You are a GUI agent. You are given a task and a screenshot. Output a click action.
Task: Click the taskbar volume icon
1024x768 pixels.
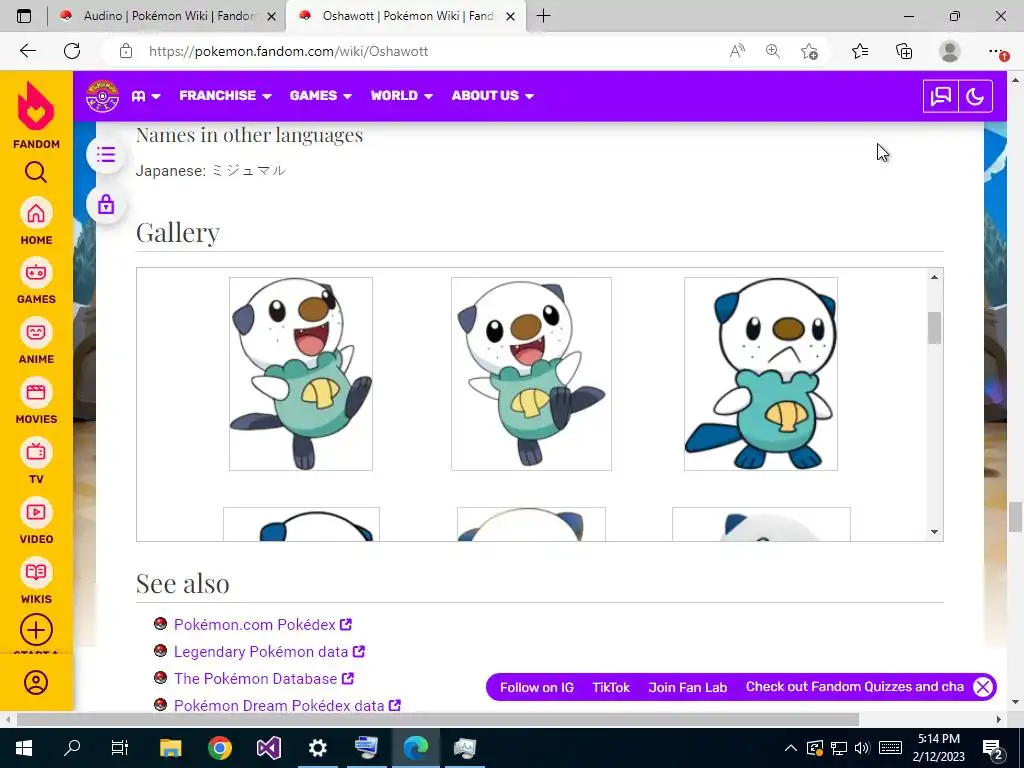click(x=862, y=748)
